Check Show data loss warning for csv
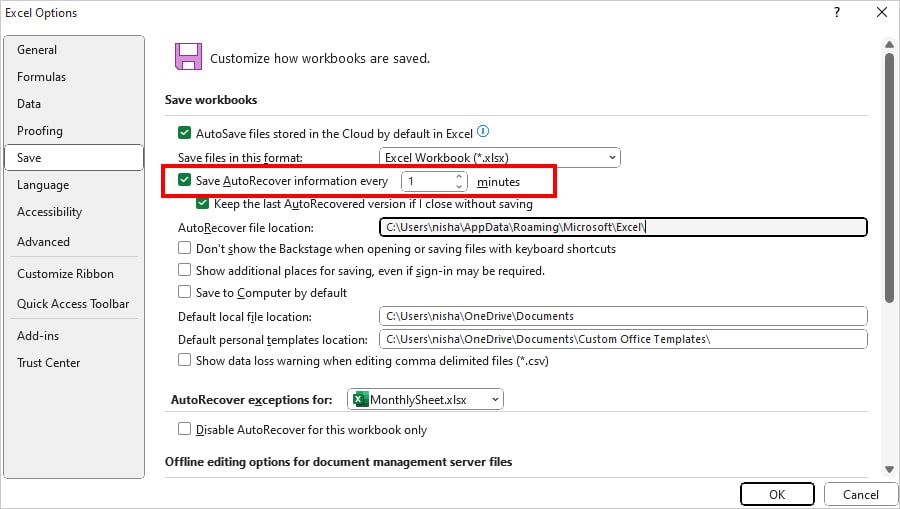This screenshot has height=509, width=900. [x=184, y=360]
